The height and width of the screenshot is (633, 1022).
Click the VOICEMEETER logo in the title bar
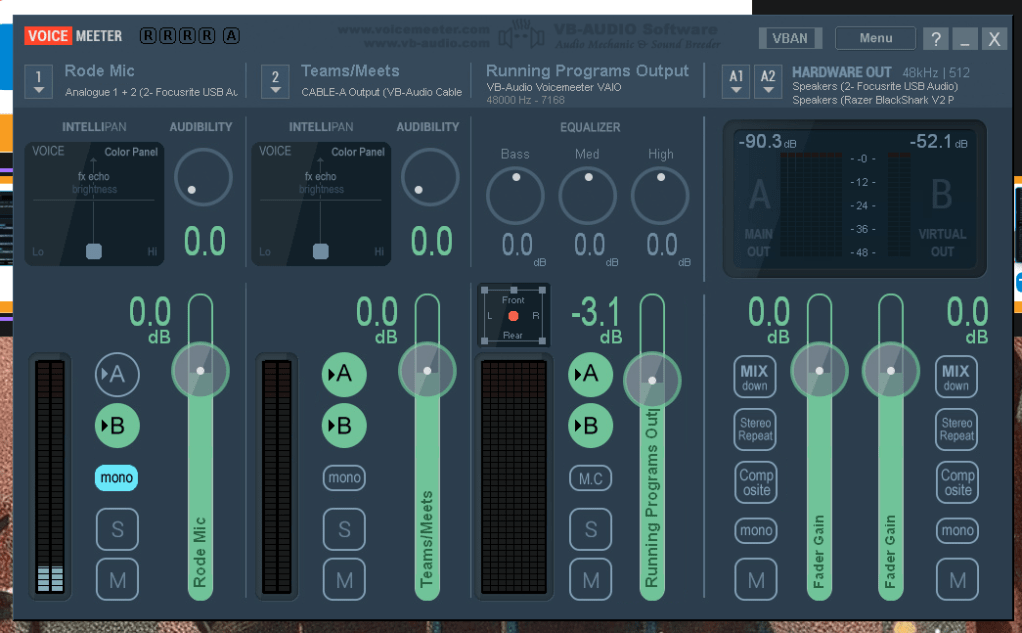click(x=73, y=36)
